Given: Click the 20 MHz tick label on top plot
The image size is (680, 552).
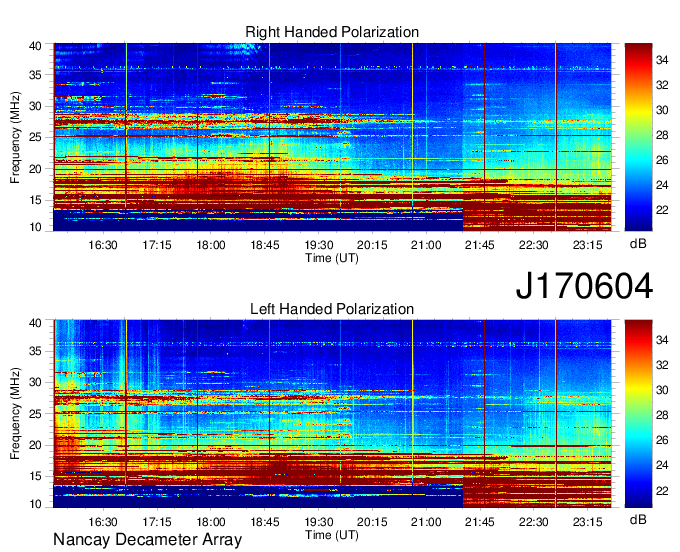Looking at the screenshot, I should point(35,169).
